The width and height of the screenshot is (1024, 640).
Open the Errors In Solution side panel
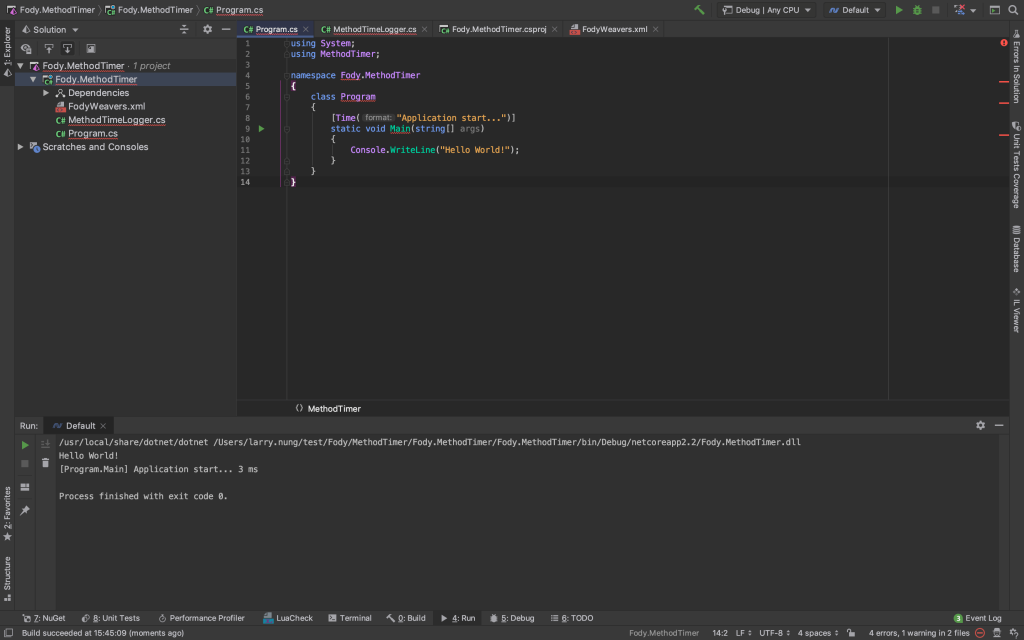(x=1016, y=66)
